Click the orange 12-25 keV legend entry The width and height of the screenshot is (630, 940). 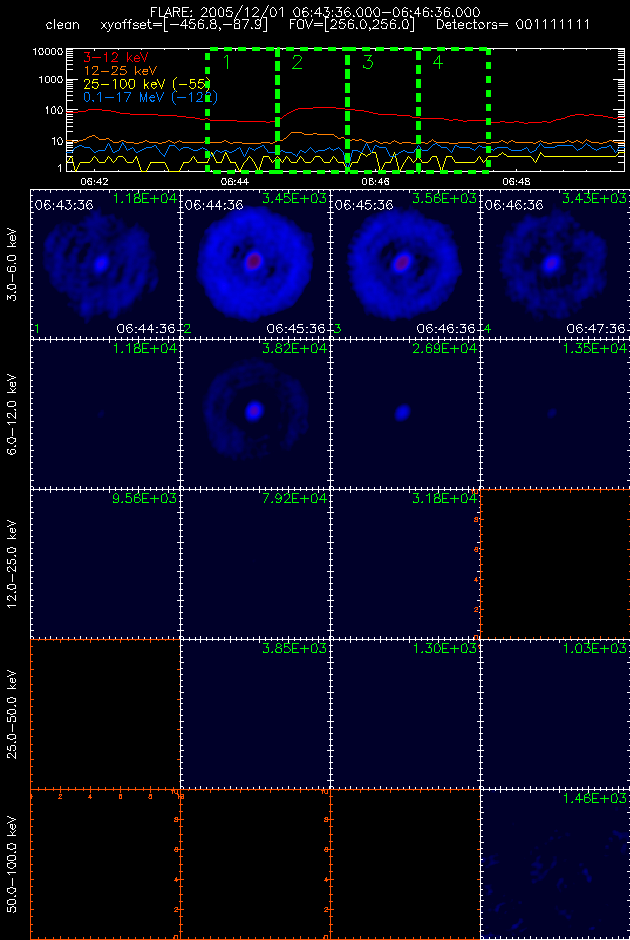[x=119, y=71]
